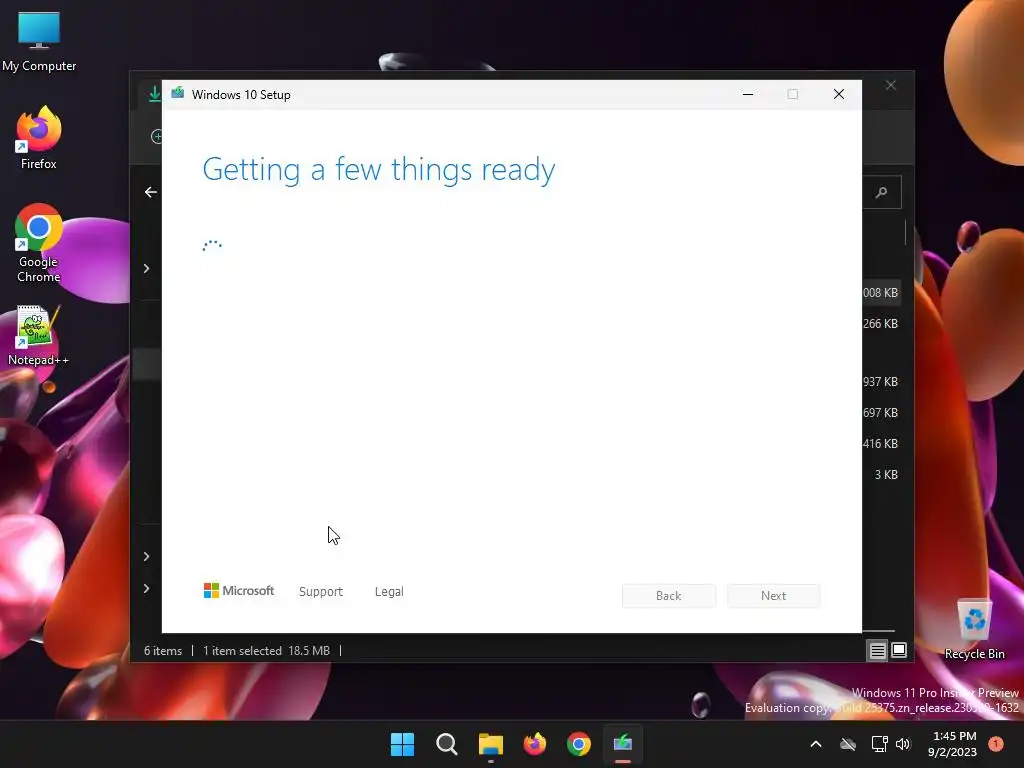
Task: Open the Legal link in setup
Action: (x=389, y=592)
